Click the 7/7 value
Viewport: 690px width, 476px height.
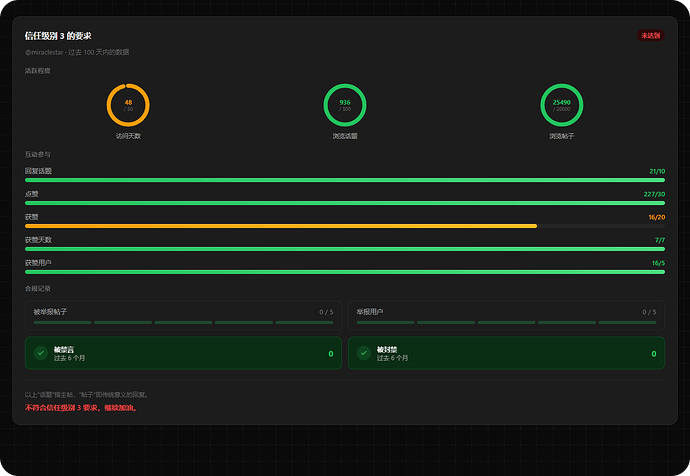point(660,240)
